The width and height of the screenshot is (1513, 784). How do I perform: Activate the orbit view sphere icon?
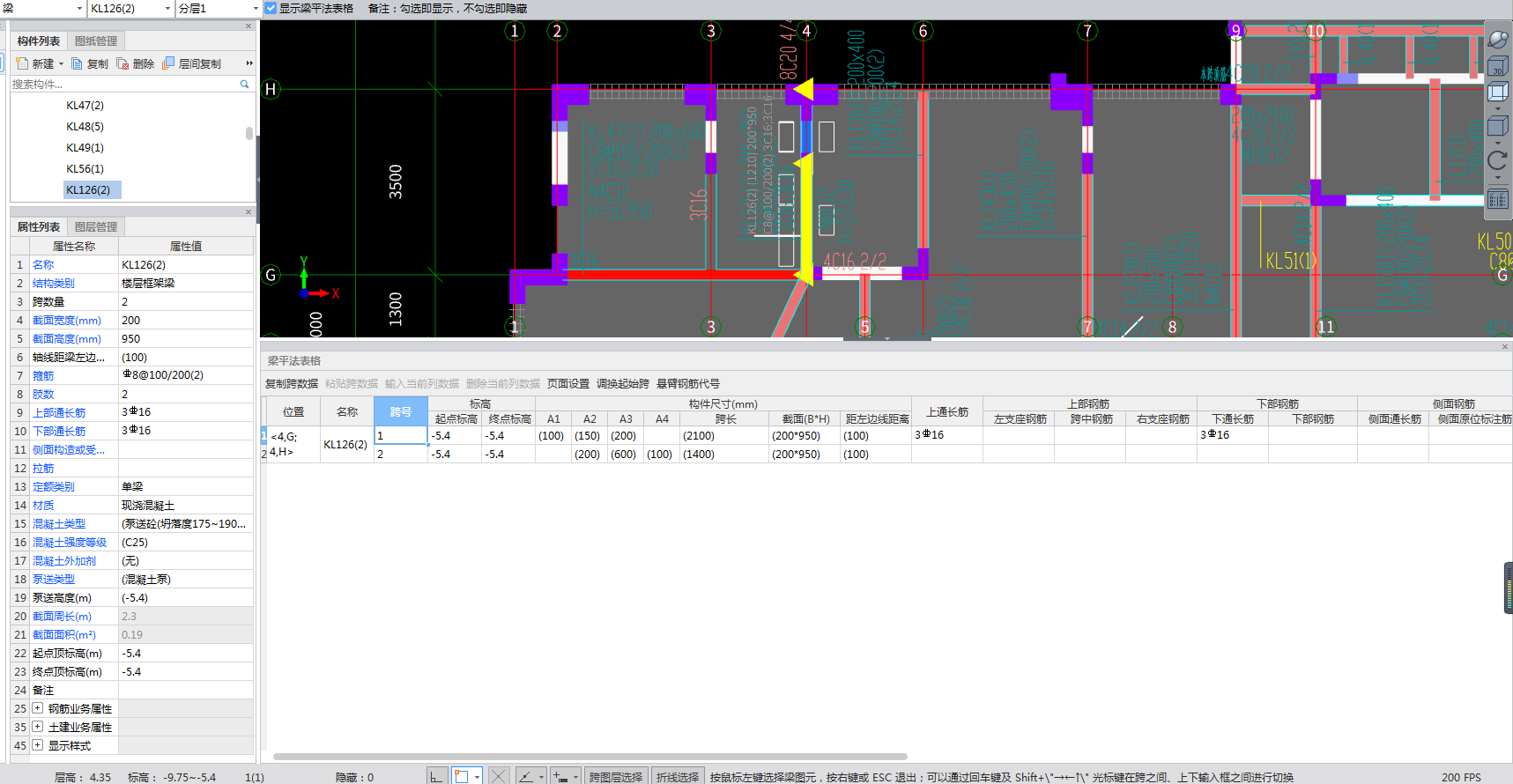[x=1498, y=40]
